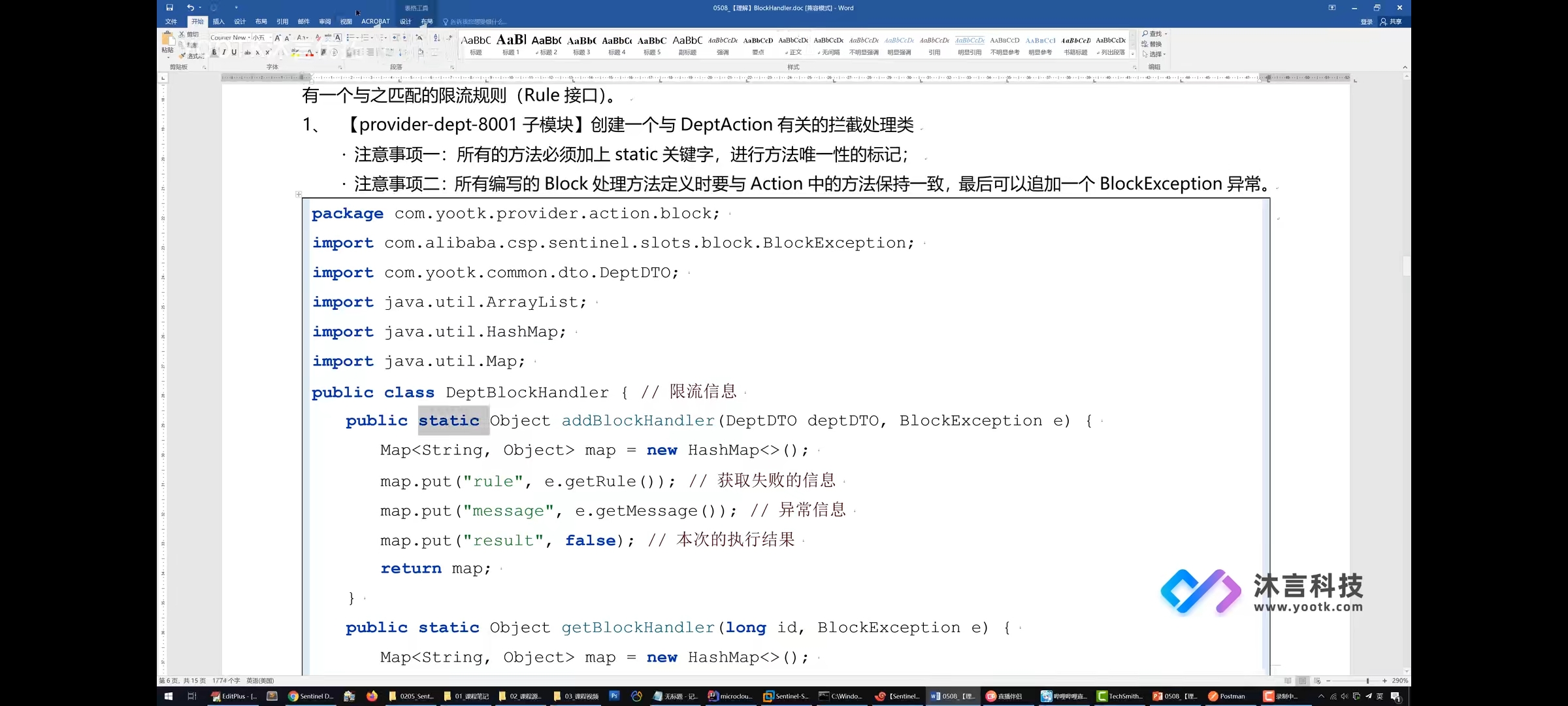Select the Web Layout view icon
1568x706 pixels.
(1317, 681)
